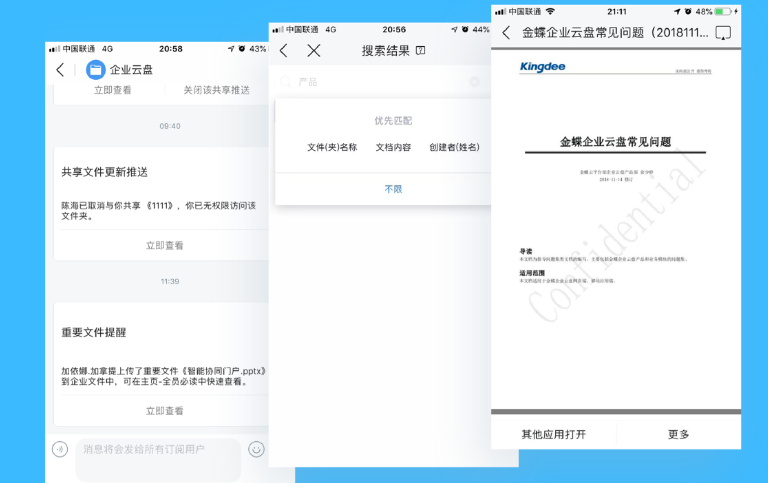768x483 pixels.
Task: Open the 重要文件提醒 card title
Action: [x=94, y=333]
